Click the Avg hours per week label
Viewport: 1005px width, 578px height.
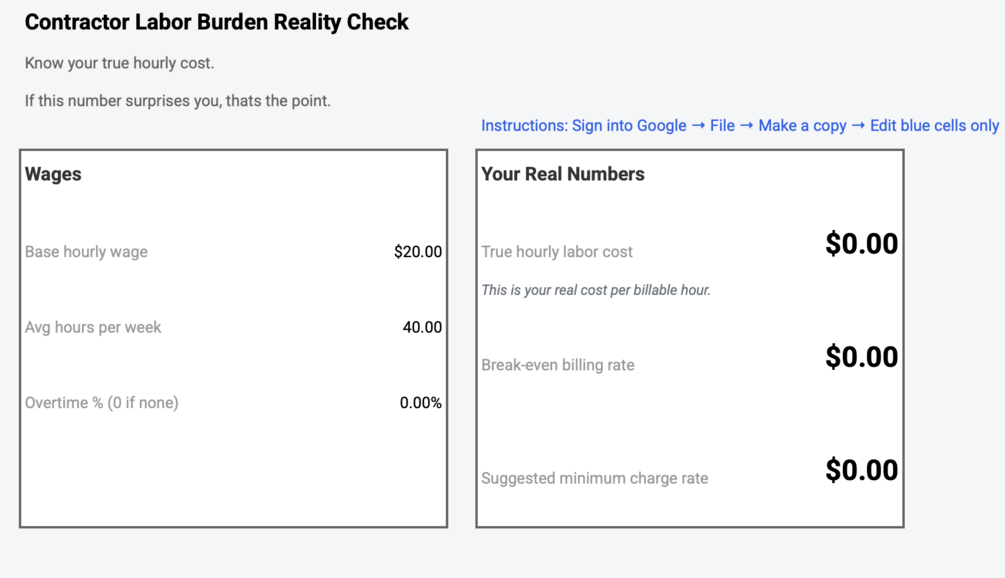tap(93, 327)
